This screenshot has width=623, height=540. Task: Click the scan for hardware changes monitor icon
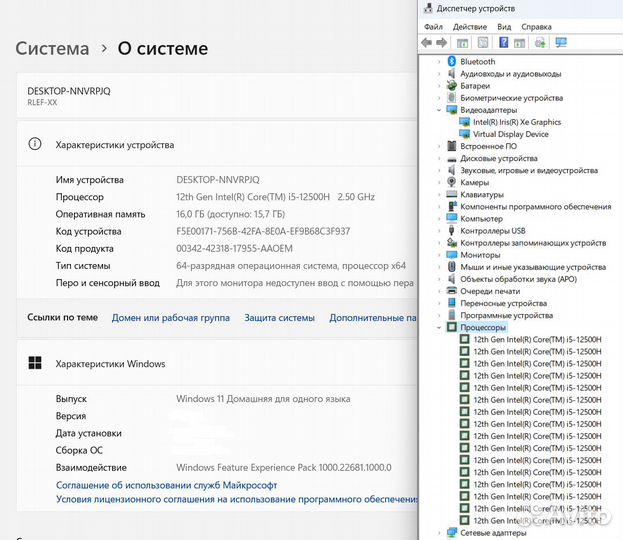click(561, 43)
